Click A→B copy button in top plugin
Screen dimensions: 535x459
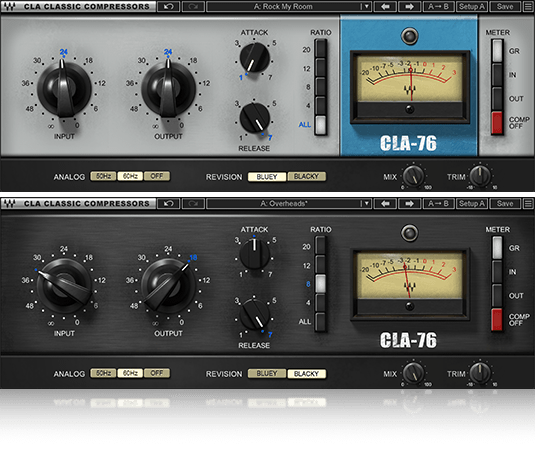[438, 6]
